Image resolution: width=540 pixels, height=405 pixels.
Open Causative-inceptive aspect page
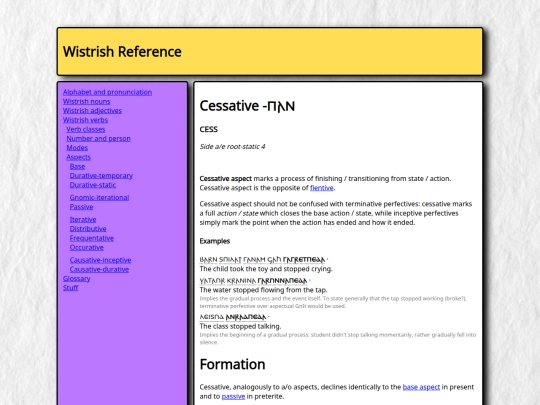coord(100,260)
